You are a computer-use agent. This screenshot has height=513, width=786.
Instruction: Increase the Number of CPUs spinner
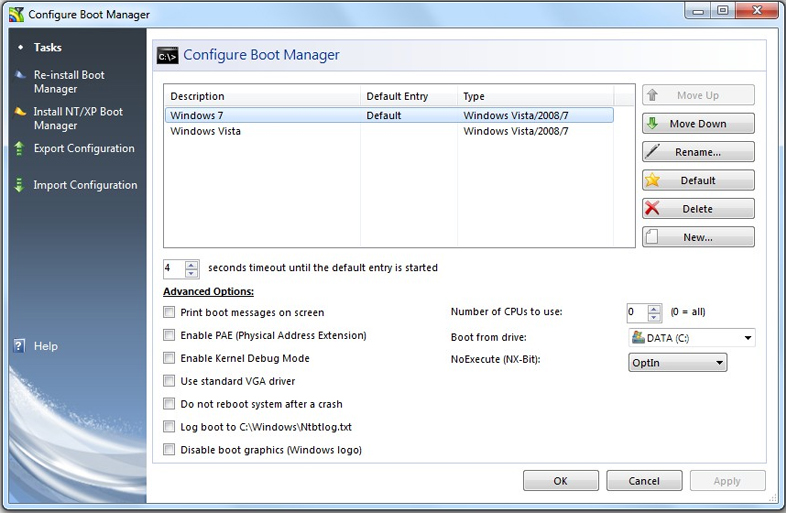[655, 308]
